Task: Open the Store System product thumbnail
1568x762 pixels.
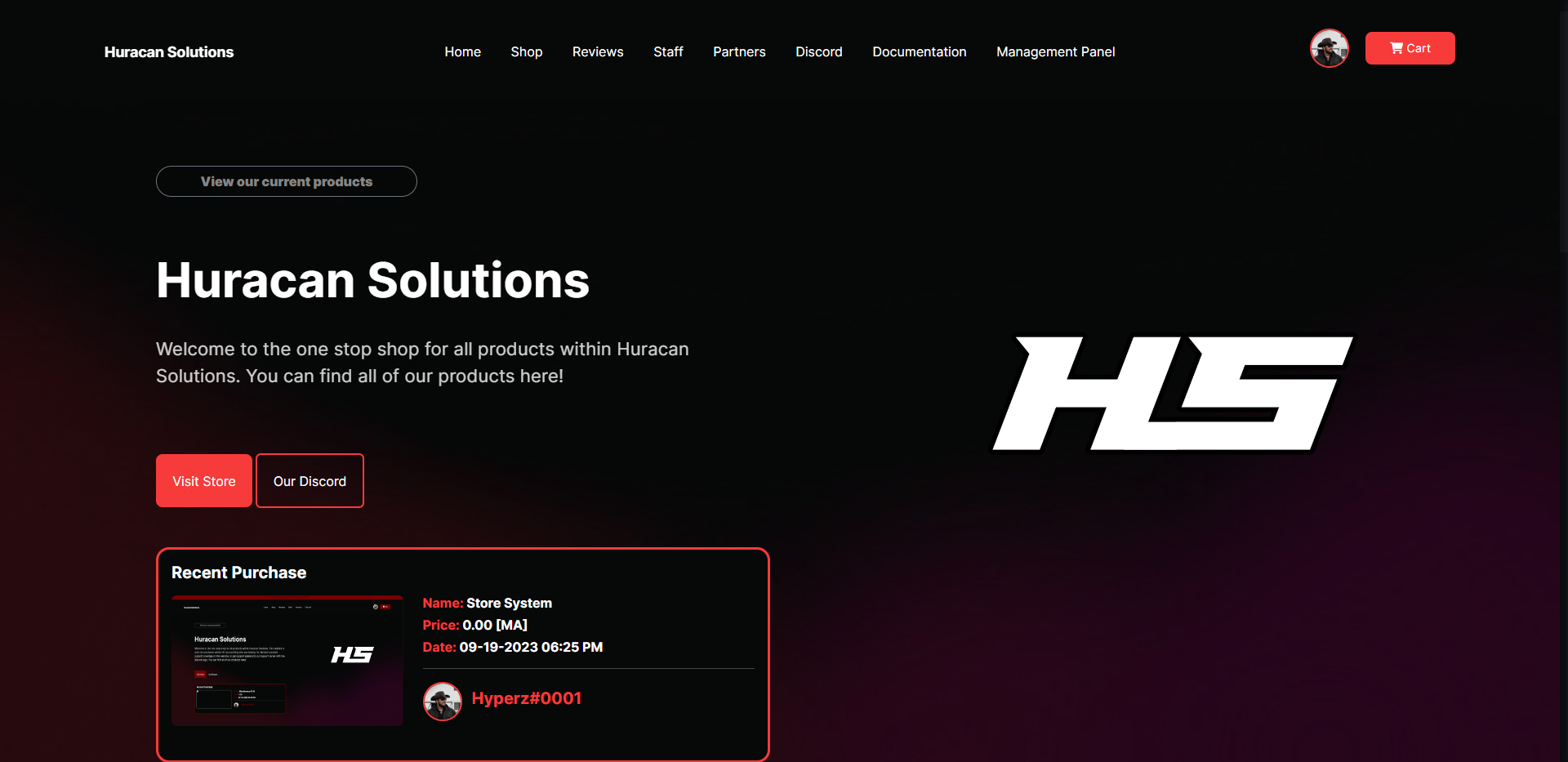Action: [x=287, y=661]
